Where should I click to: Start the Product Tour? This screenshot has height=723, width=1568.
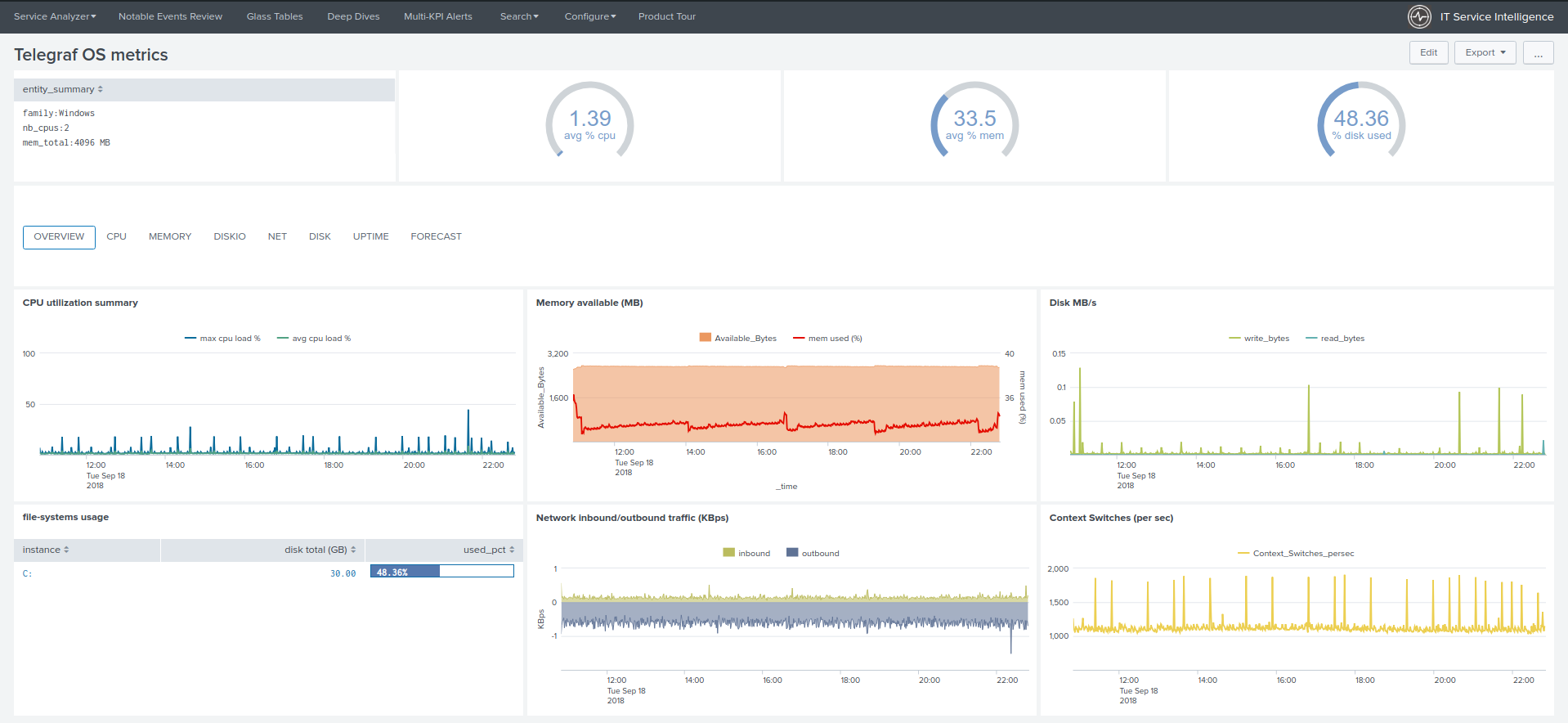pyautogui.click(x=667, y=16)
